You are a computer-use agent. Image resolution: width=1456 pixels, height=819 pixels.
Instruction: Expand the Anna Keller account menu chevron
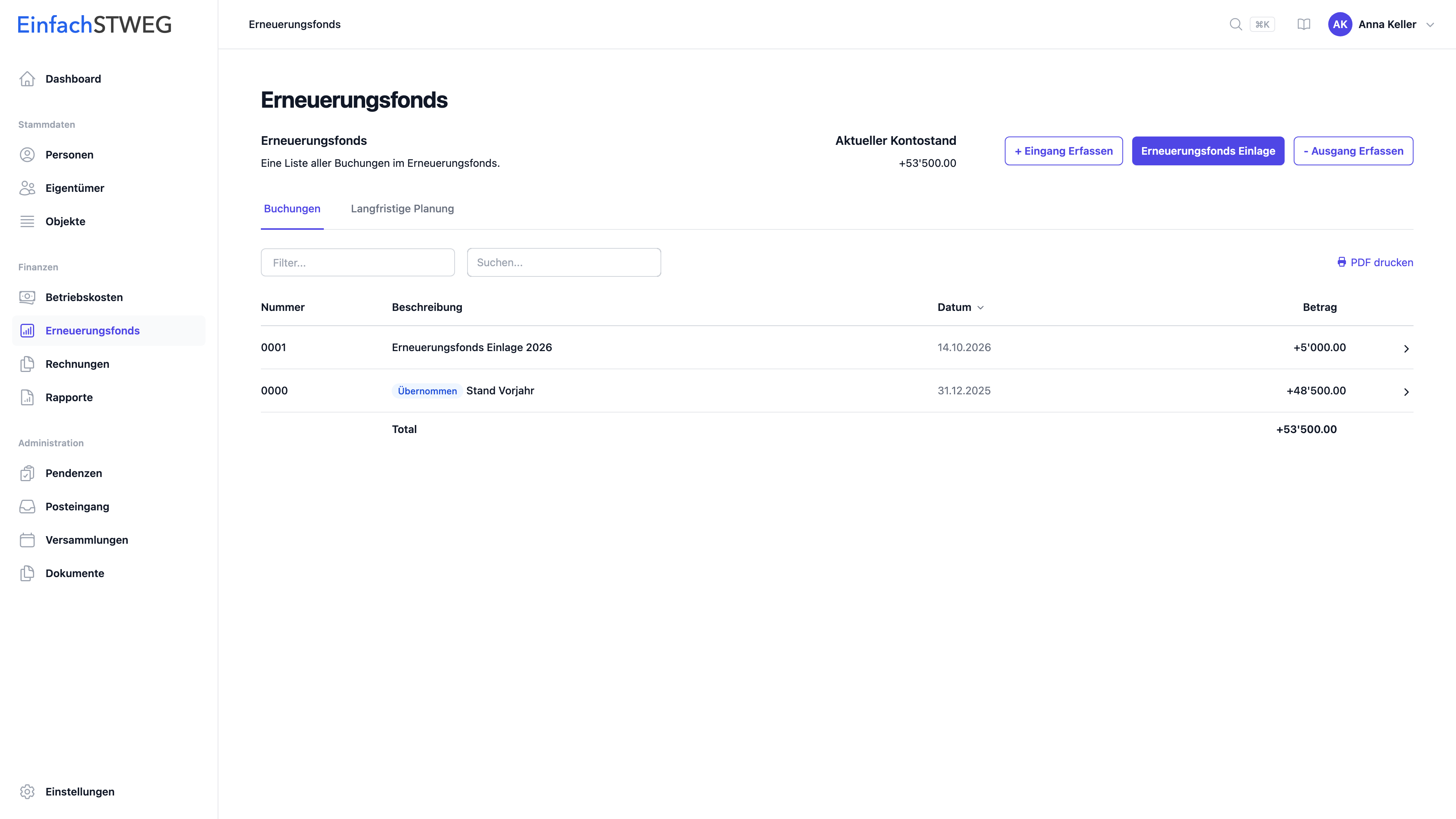(x=1430, y=25)
